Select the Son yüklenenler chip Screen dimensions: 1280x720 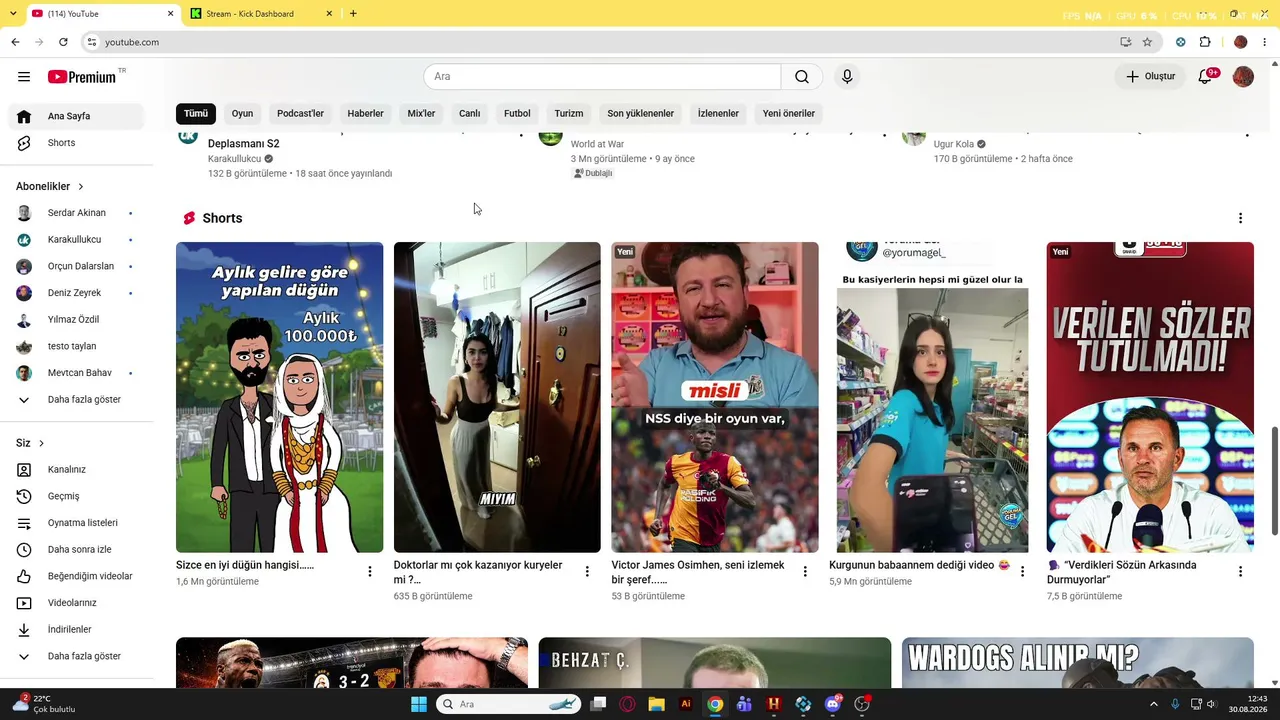(x=640, y=114)
